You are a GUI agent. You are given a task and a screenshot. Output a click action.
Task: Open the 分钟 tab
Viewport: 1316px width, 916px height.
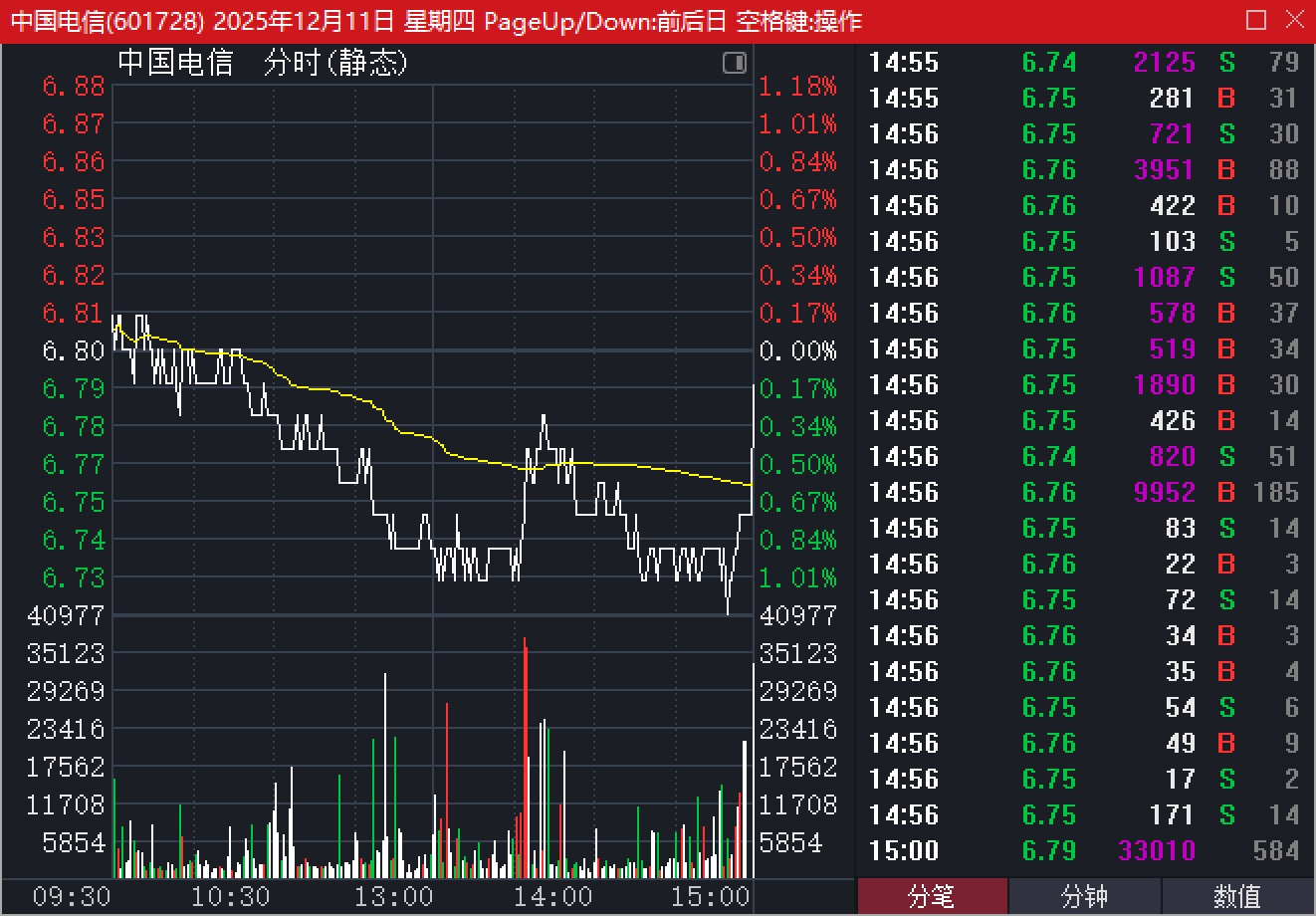pyautogui.click(x=1085, y=896)
